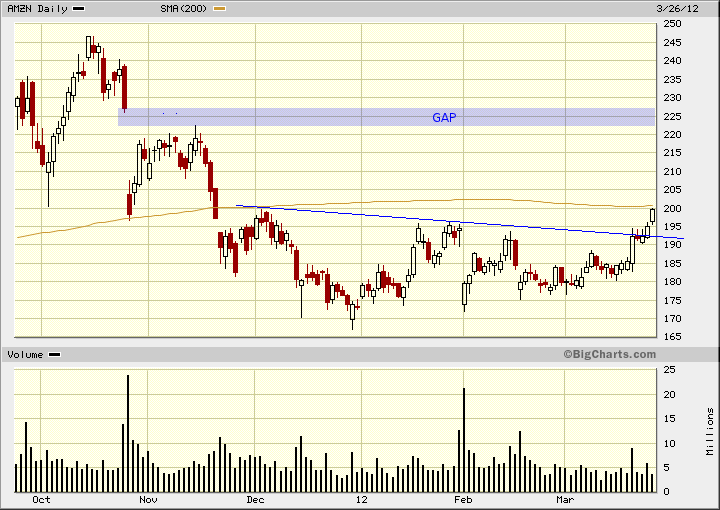Click the black legend swatch beside AMZN Daily
This screenshot has height=510, width=720.
coord(79,9)
